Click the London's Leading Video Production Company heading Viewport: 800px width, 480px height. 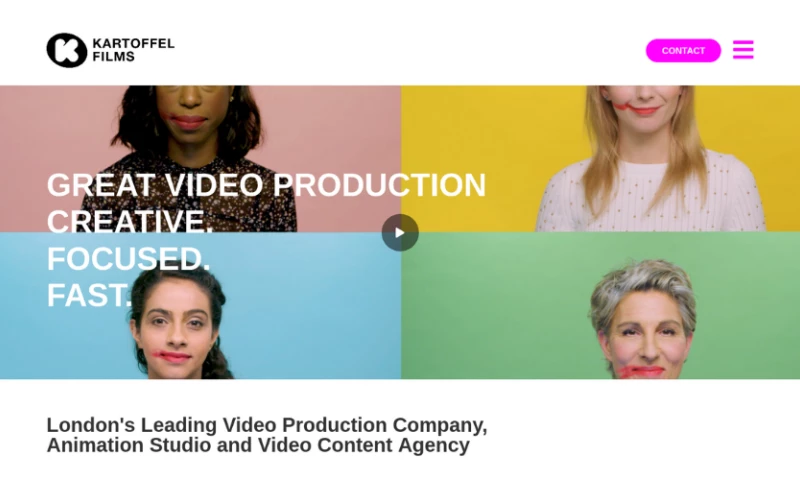[x=267, y=425]
